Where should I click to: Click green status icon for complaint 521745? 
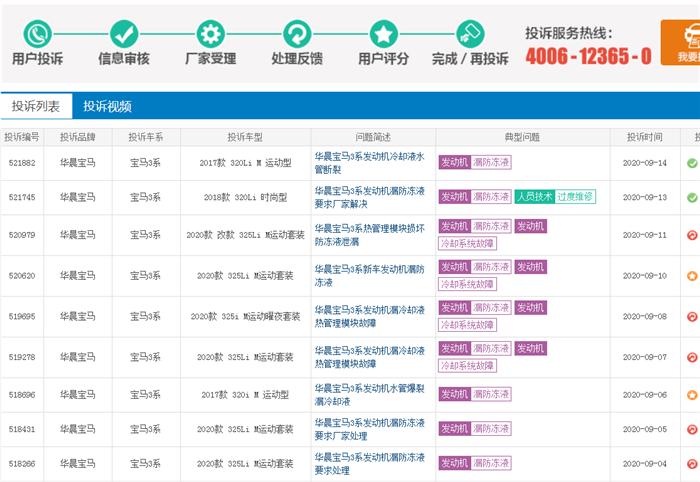coord(692,197)
